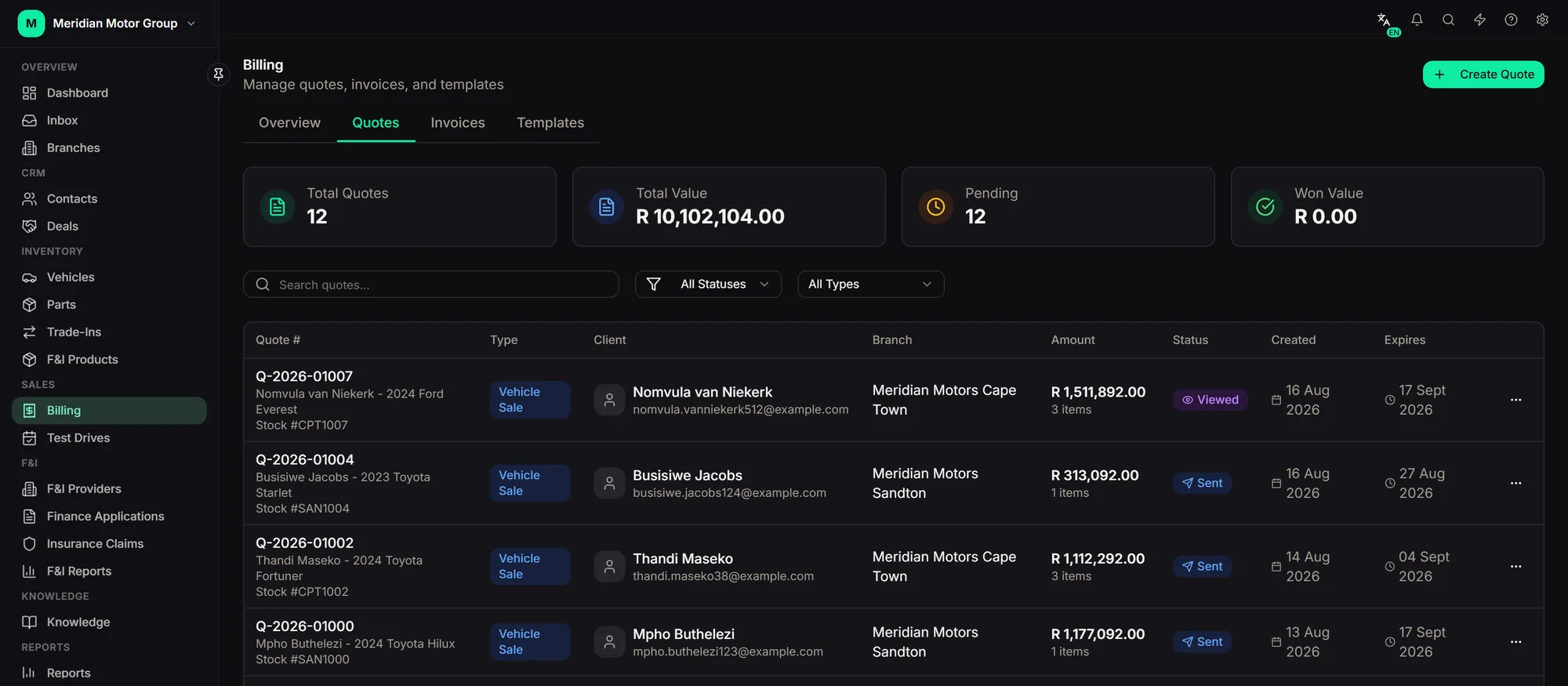This screenshot has width=1568, height=686.
Task: Open Inbox in sidebar
Action: coord(109,120)
